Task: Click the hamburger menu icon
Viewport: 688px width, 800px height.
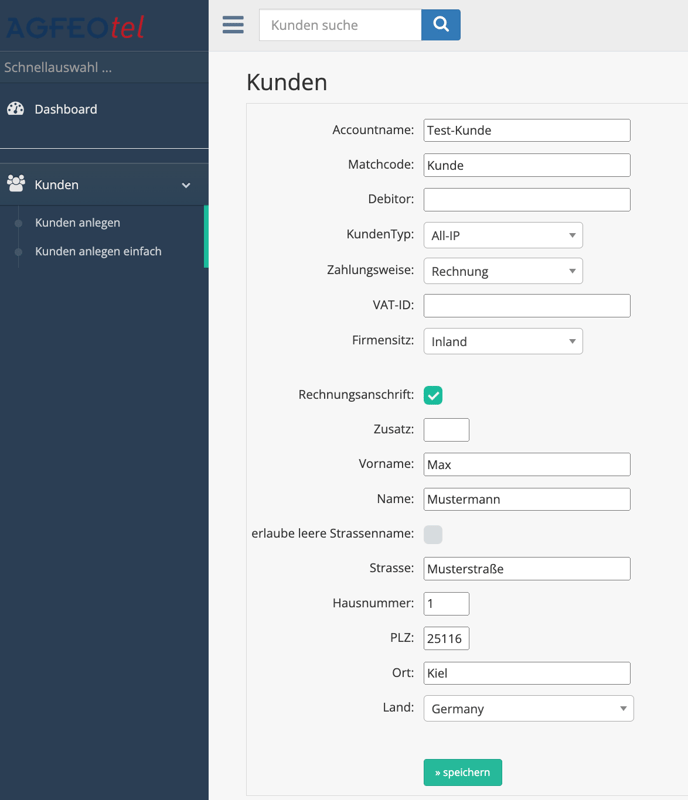Action: pyautogui.click(x=233, y=25)
